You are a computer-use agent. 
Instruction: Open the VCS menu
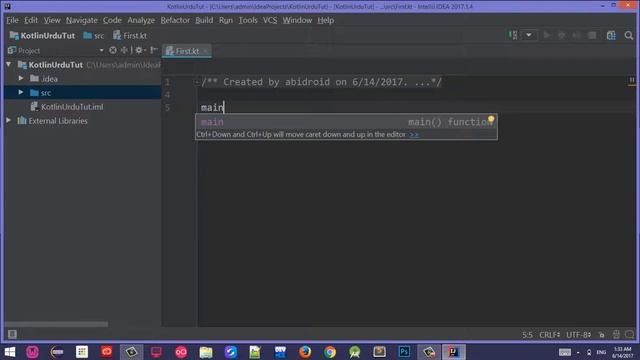[x=270, y=20]
